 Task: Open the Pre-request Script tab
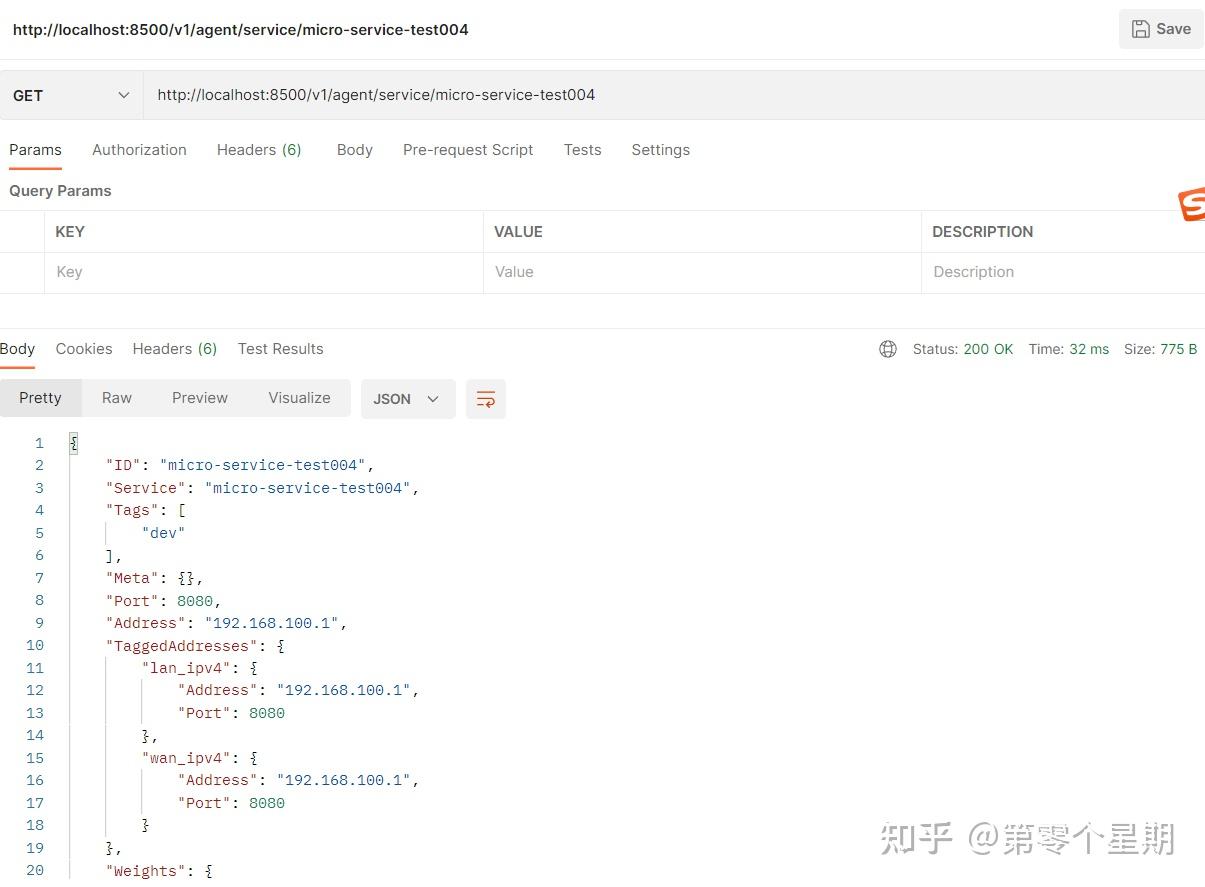coord(468,150)
